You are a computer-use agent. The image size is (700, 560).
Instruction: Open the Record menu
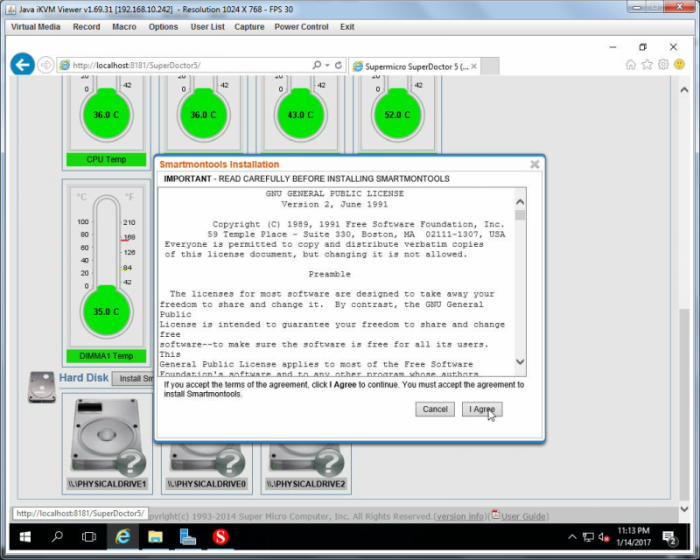pyautogui.click(x=86, y=27)
